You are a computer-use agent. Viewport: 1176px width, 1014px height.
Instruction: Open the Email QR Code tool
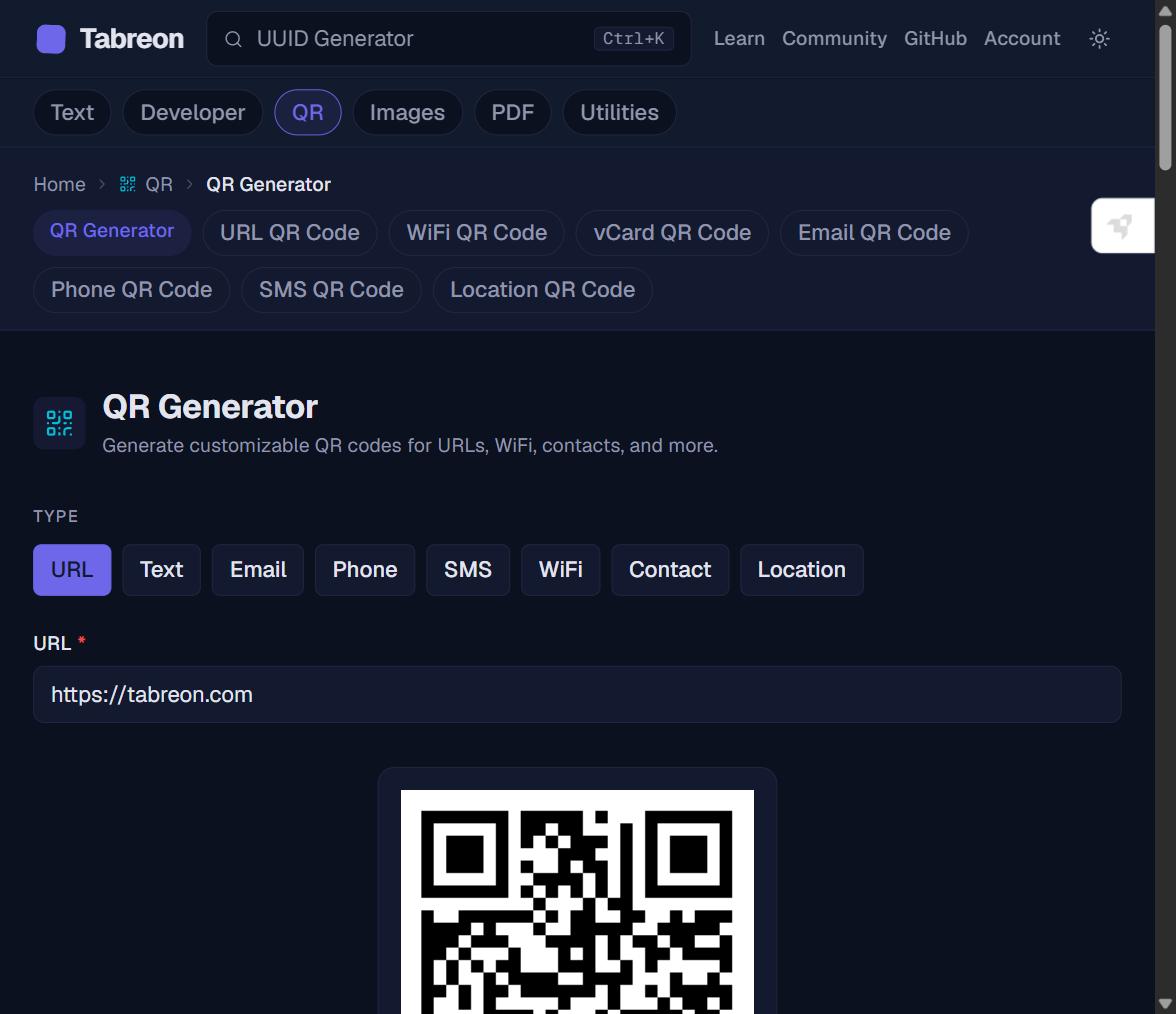coord(874,232)
